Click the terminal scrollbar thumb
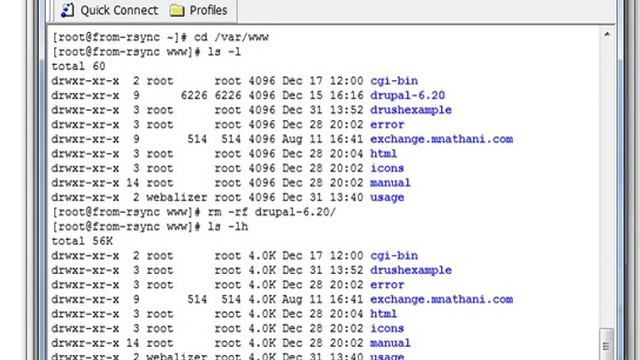 (607, 344)
